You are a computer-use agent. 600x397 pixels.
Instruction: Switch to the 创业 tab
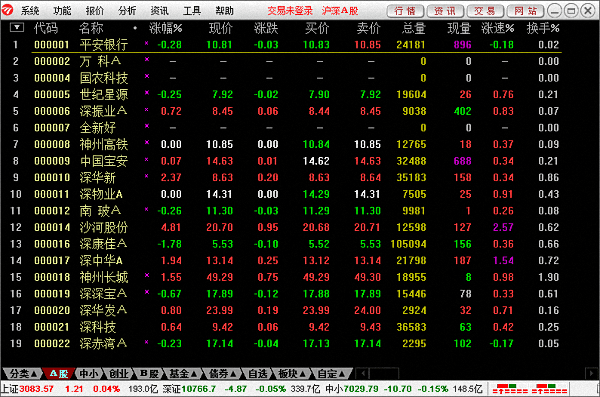click(x=119, y=373)
